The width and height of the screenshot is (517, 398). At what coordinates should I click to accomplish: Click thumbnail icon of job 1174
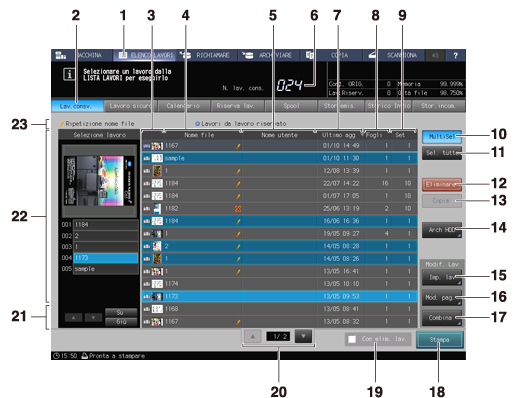[157, 284]
